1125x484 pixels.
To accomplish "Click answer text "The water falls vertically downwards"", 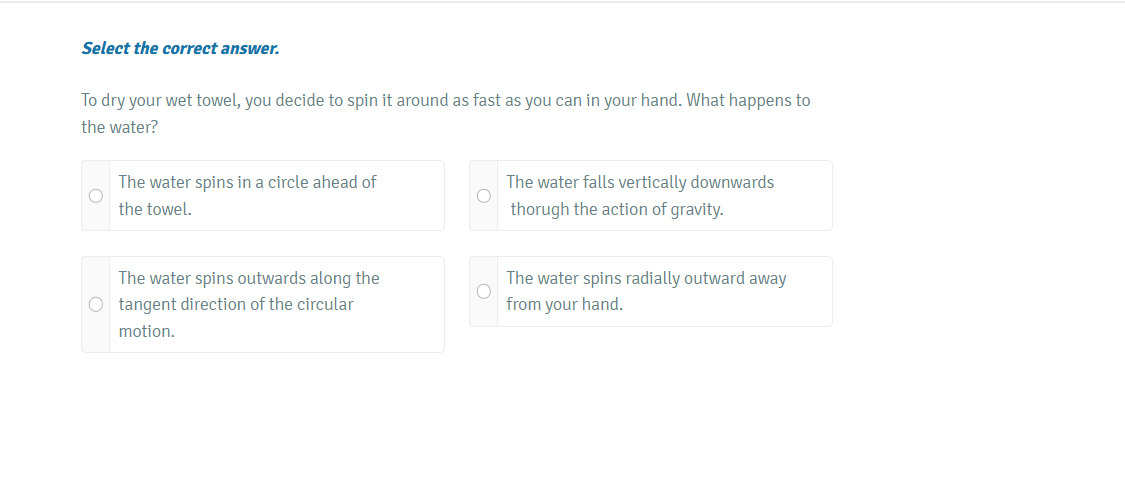I will [640, 182].
